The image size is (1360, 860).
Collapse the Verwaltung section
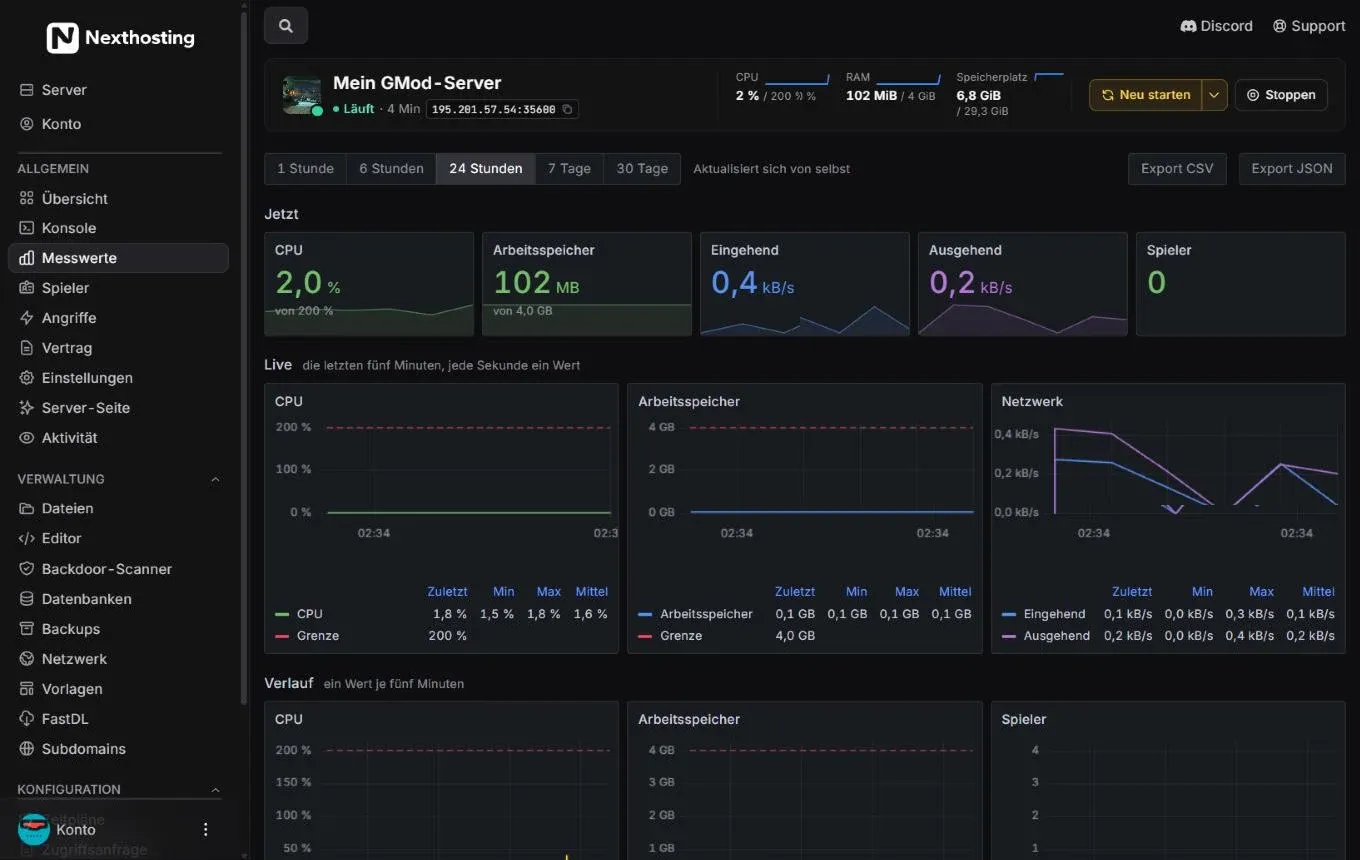click(215, 479)
